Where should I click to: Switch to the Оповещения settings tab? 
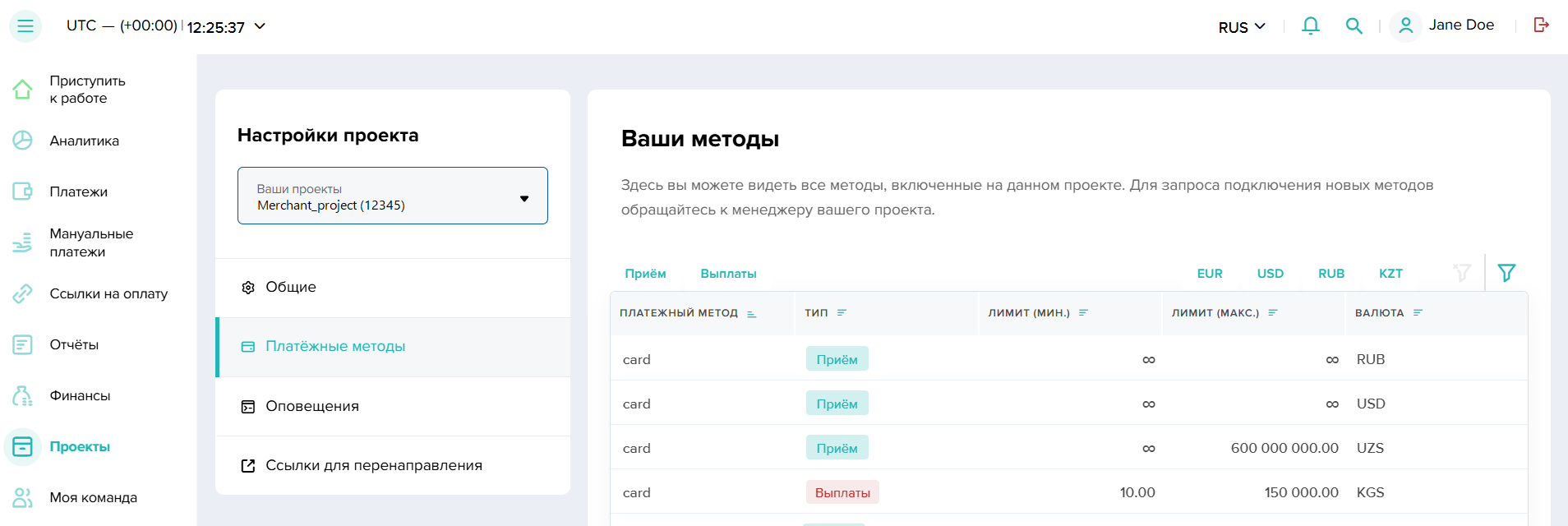point(311,406)
